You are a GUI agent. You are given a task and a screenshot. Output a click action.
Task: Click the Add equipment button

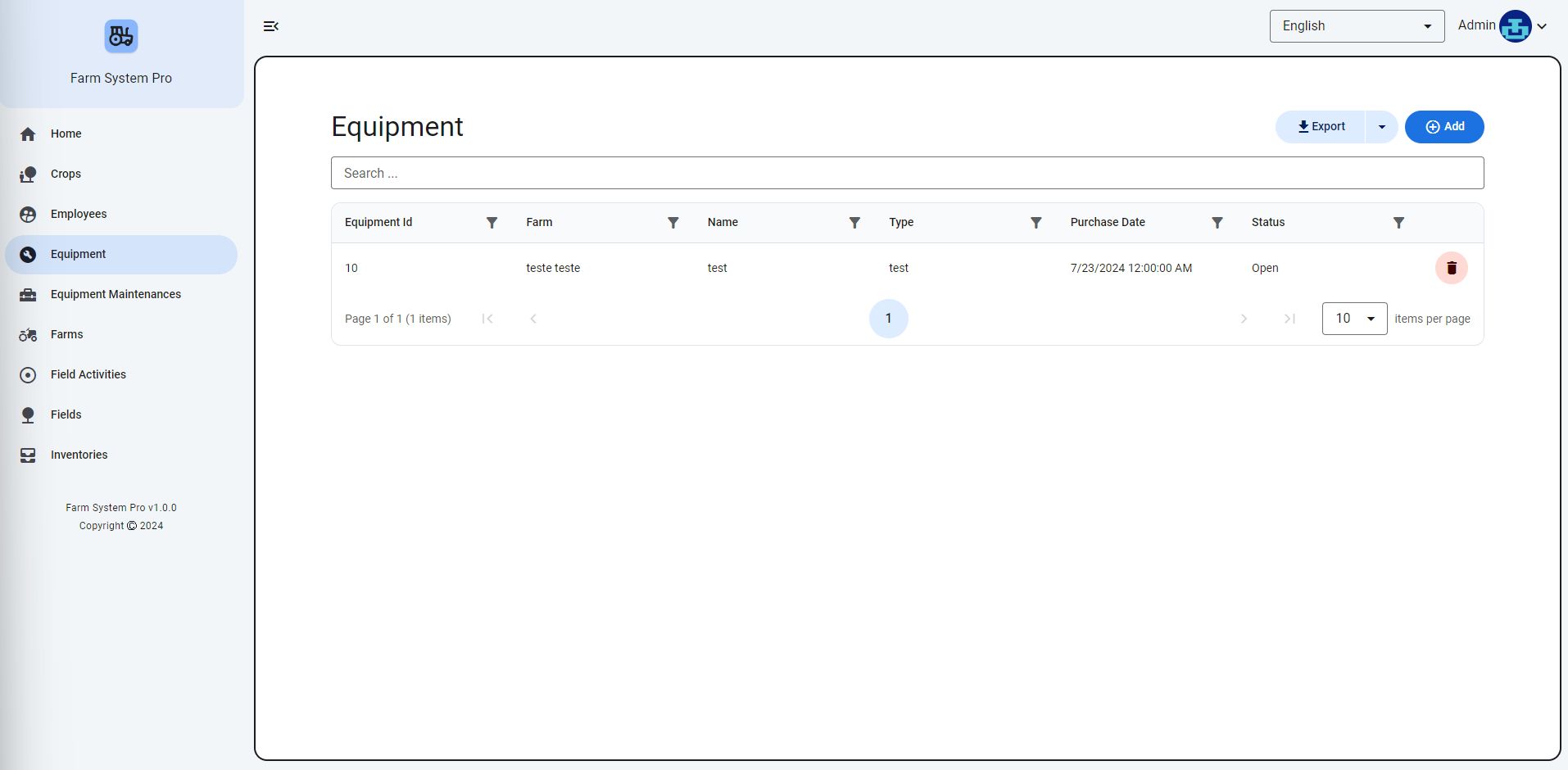tap(1444, 127)
